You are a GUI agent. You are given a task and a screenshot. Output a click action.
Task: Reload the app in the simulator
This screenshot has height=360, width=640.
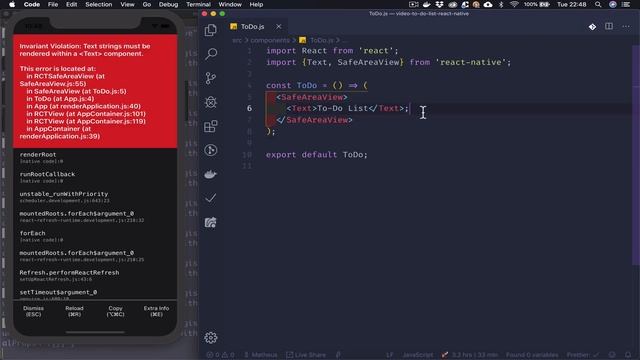coord(74,311)
